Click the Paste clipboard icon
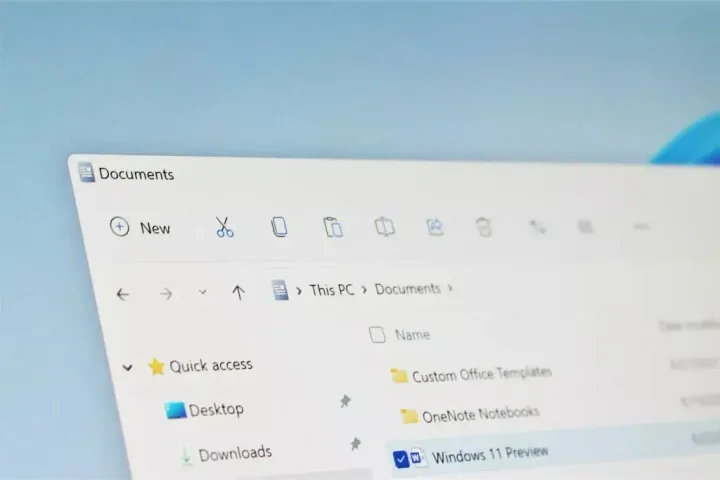 333,228
